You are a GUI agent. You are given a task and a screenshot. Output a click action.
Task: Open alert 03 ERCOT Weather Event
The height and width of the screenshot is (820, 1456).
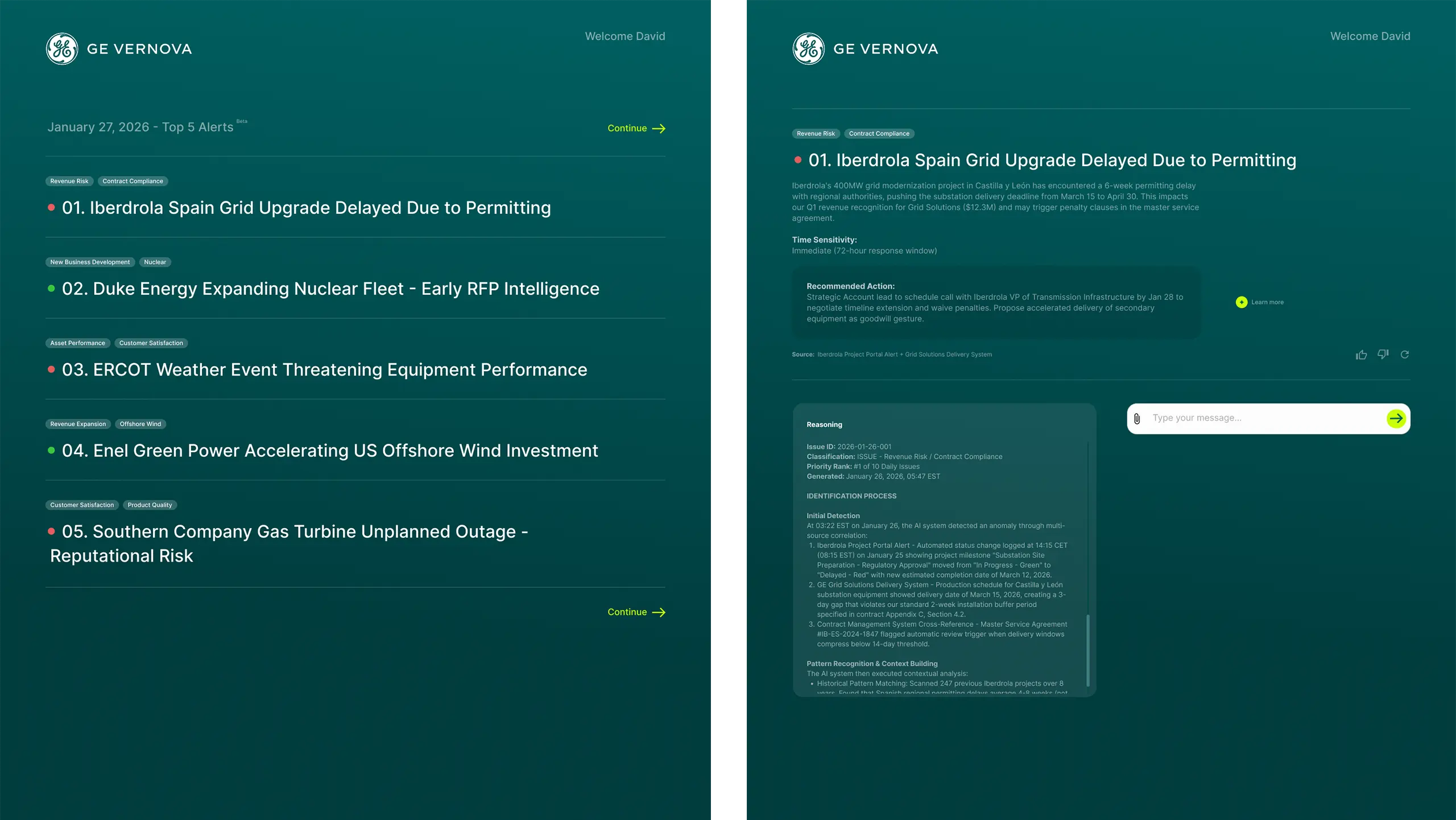point(324,370)
